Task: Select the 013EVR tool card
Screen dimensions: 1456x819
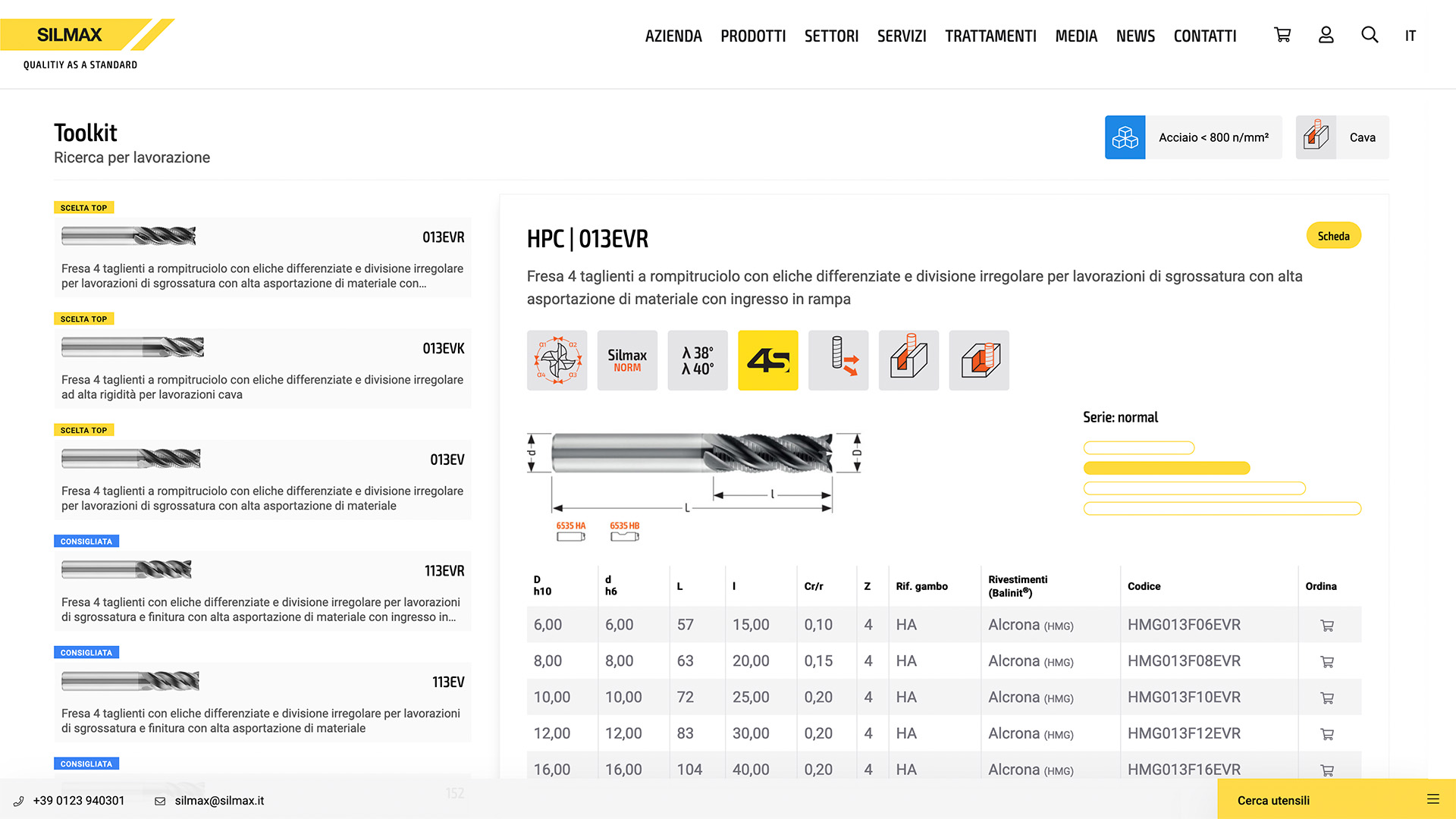Action: (x=262, y=257)
